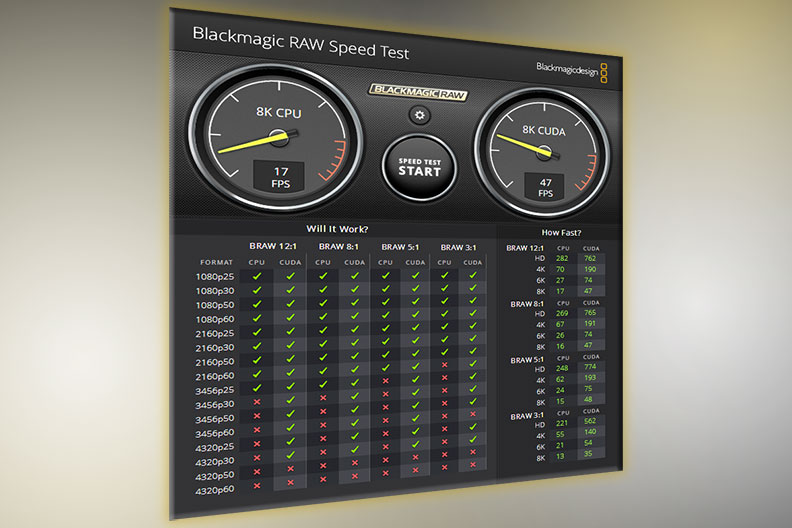The width and height of the screenshot is (792, 528).
Task: Select the BRAW 5:1 column header in Will It Work
Action: coord(400,247)
